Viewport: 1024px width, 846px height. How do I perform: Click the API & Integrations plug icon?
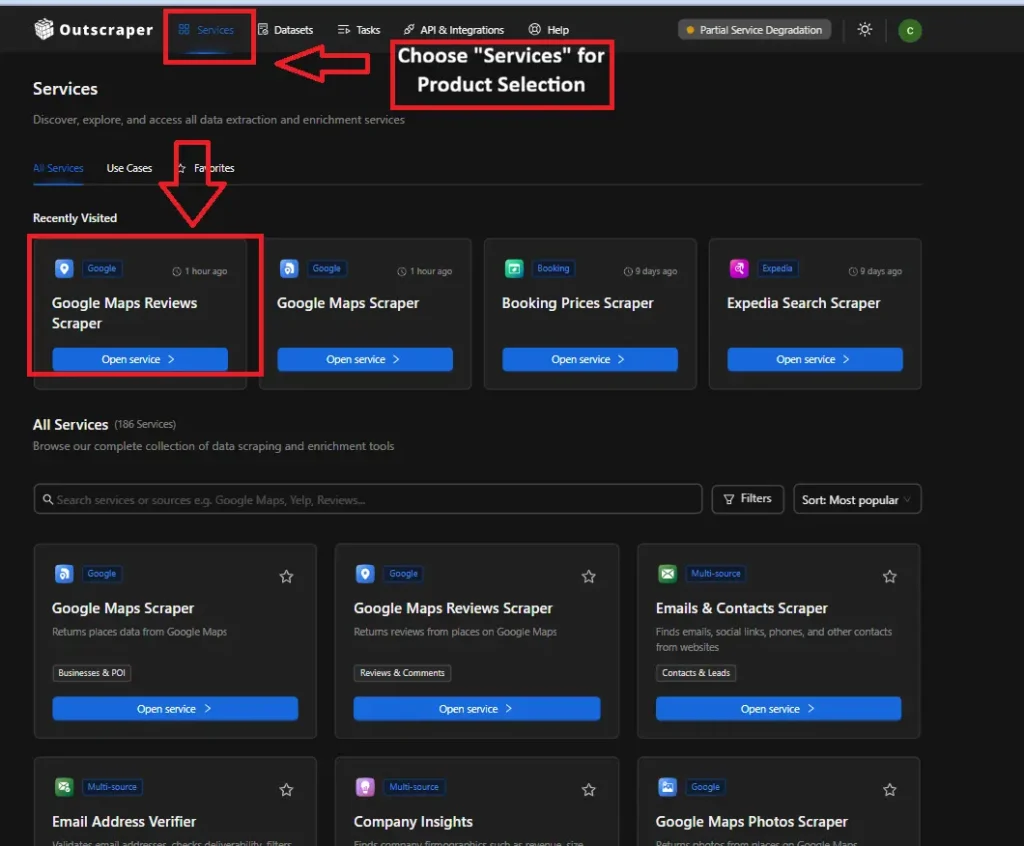[409, 29]
